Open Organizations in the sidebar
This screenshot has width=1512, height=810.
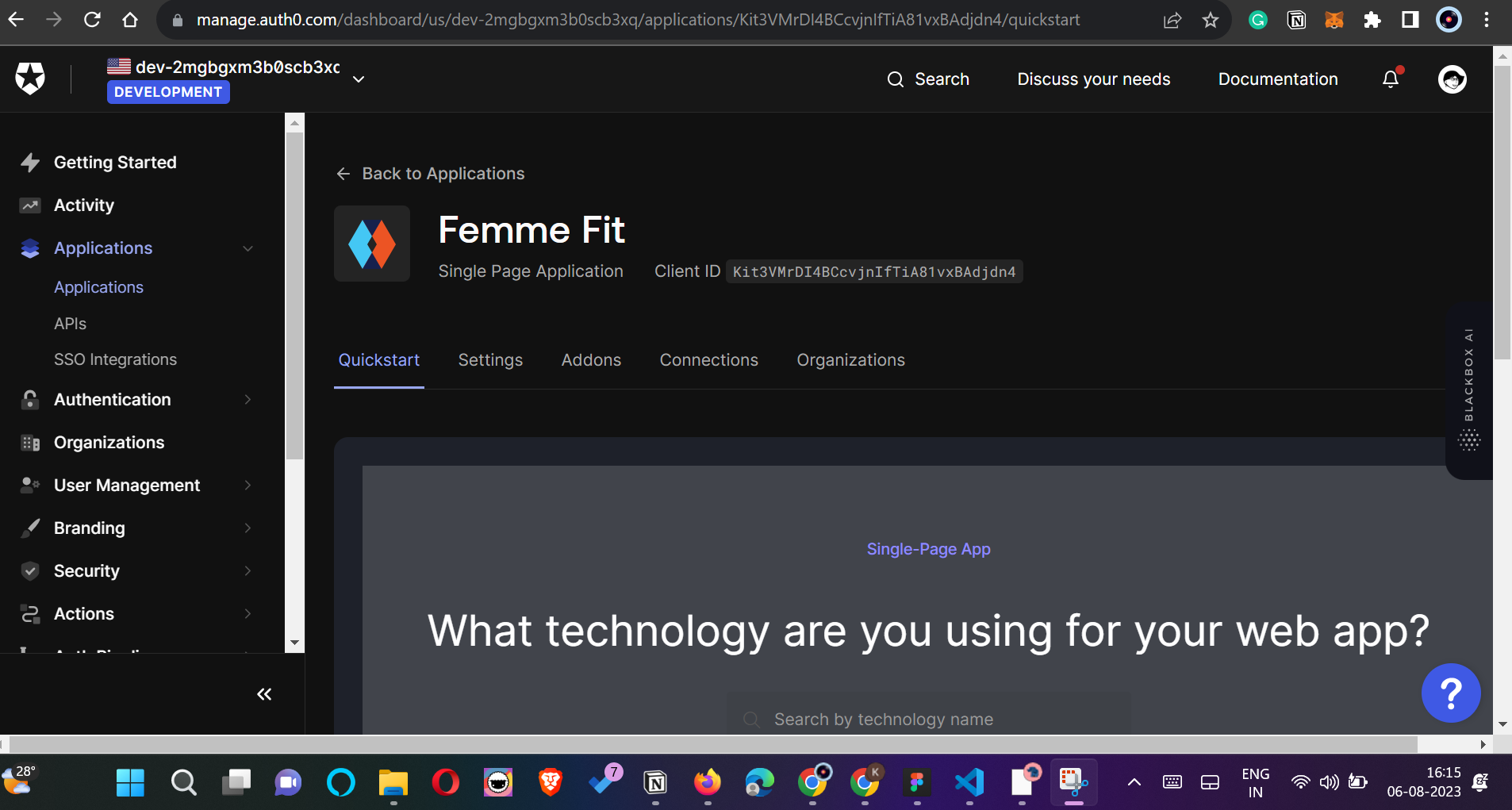pos(109,443)
